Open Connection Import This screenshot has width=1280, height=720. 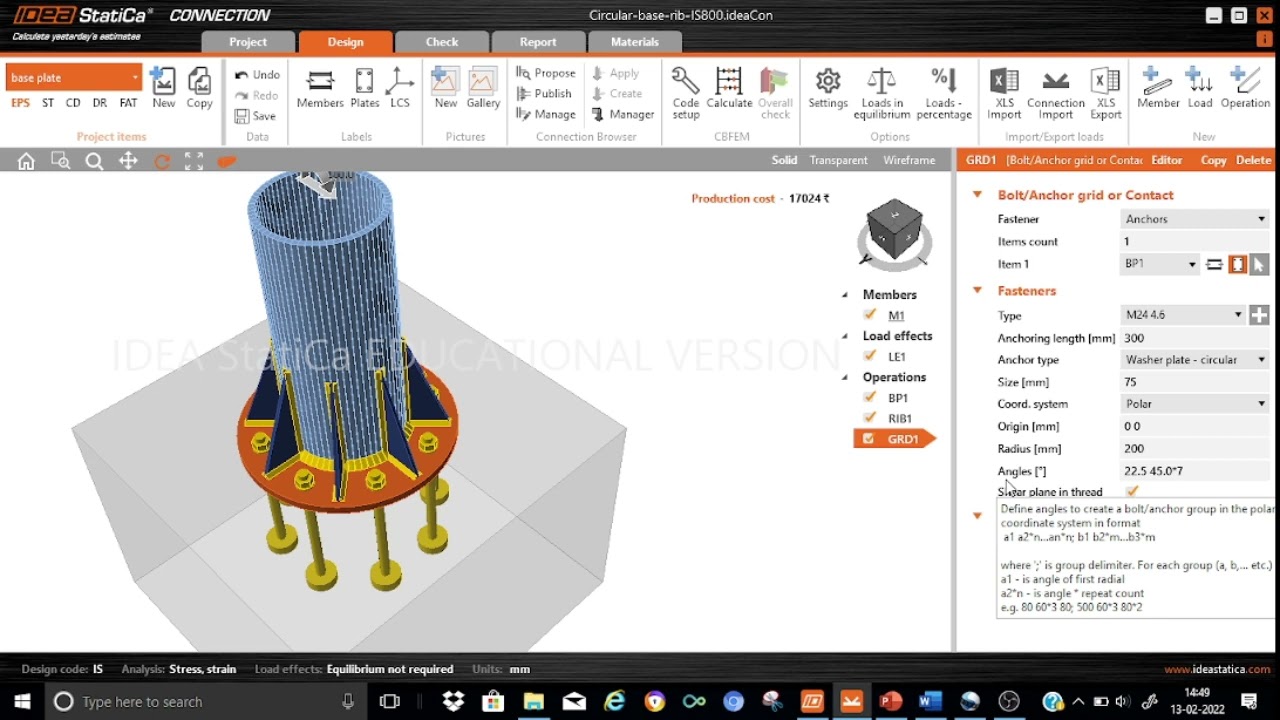[1055, 93]
